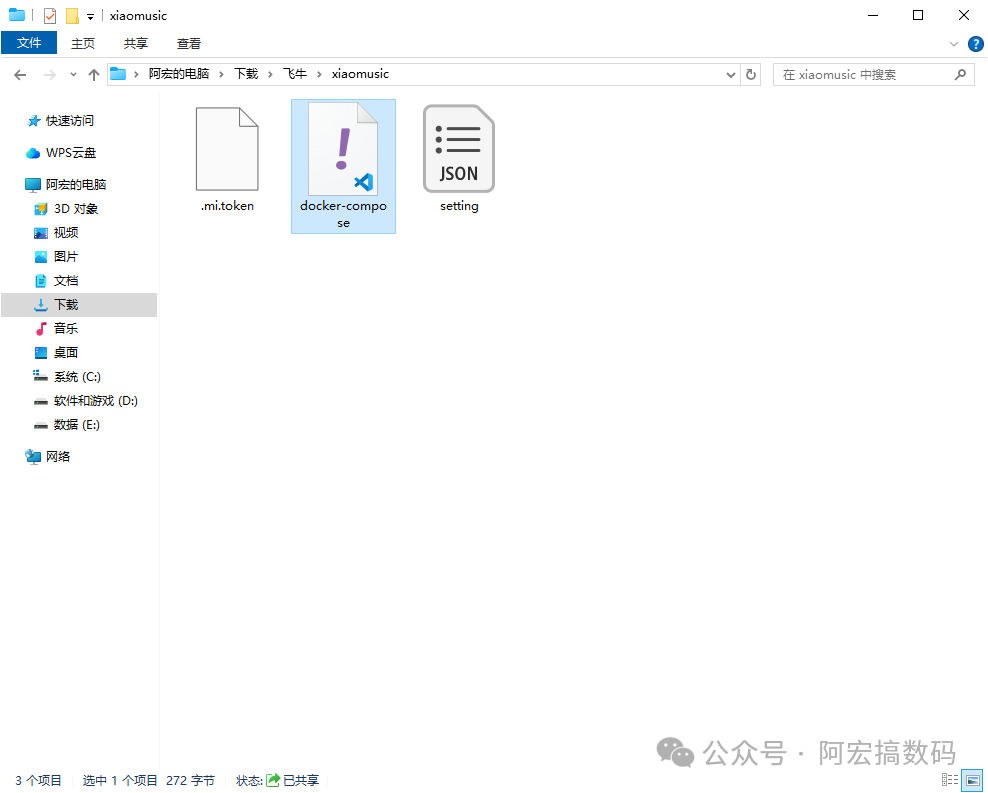Screen dimensions: 988x793
Task: Refresh the xiaomusic folder view
Action: 750,74
